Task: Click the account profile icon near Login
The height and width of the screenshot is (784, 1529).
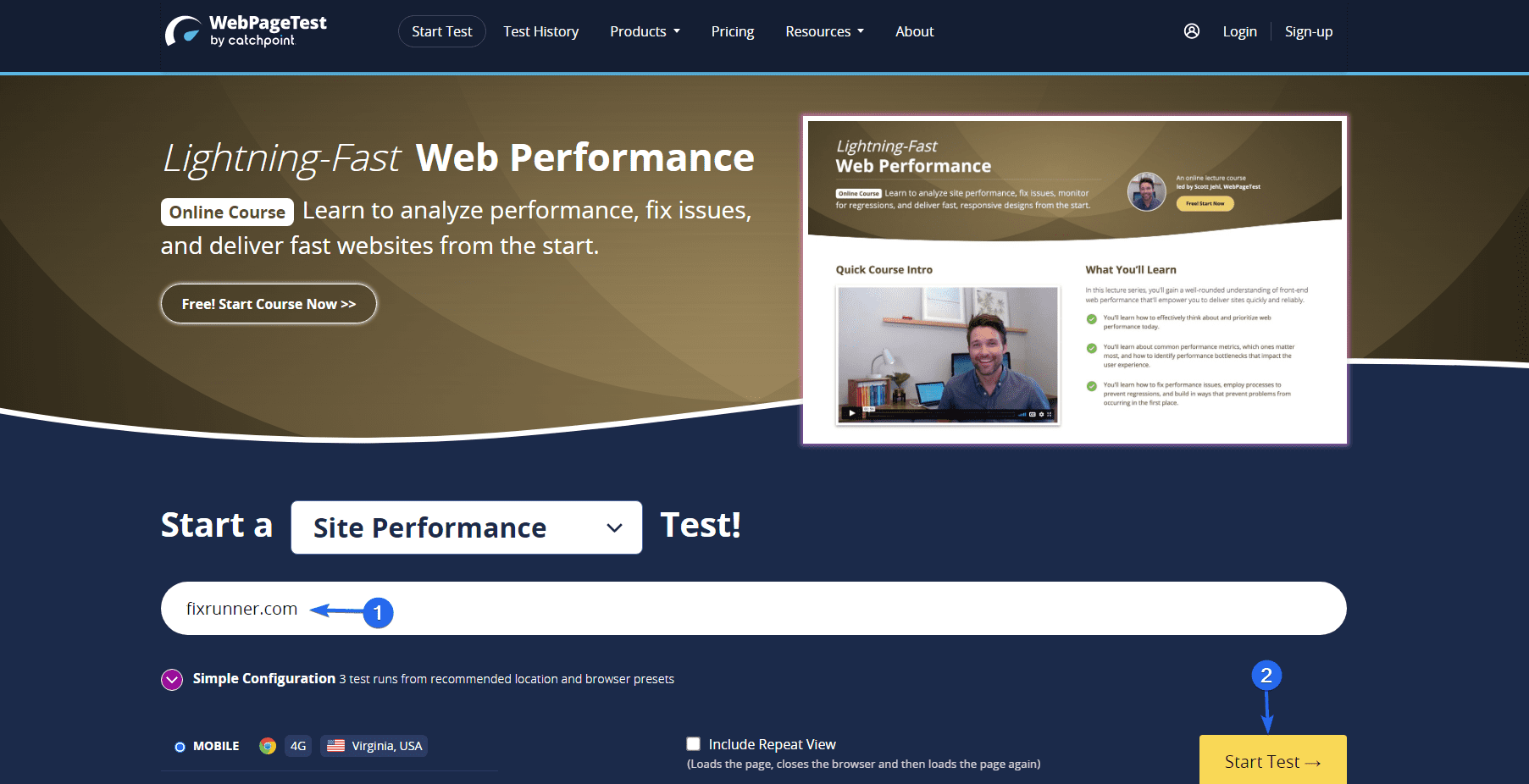Action: [1192, 30]
